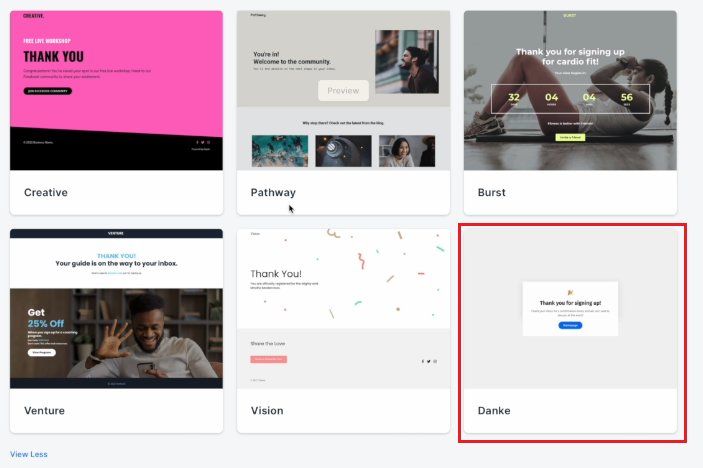Click the Preview button on Pathway template
Image resolution: width=703 pixels, height=468 pixels.
pos(343,91)
